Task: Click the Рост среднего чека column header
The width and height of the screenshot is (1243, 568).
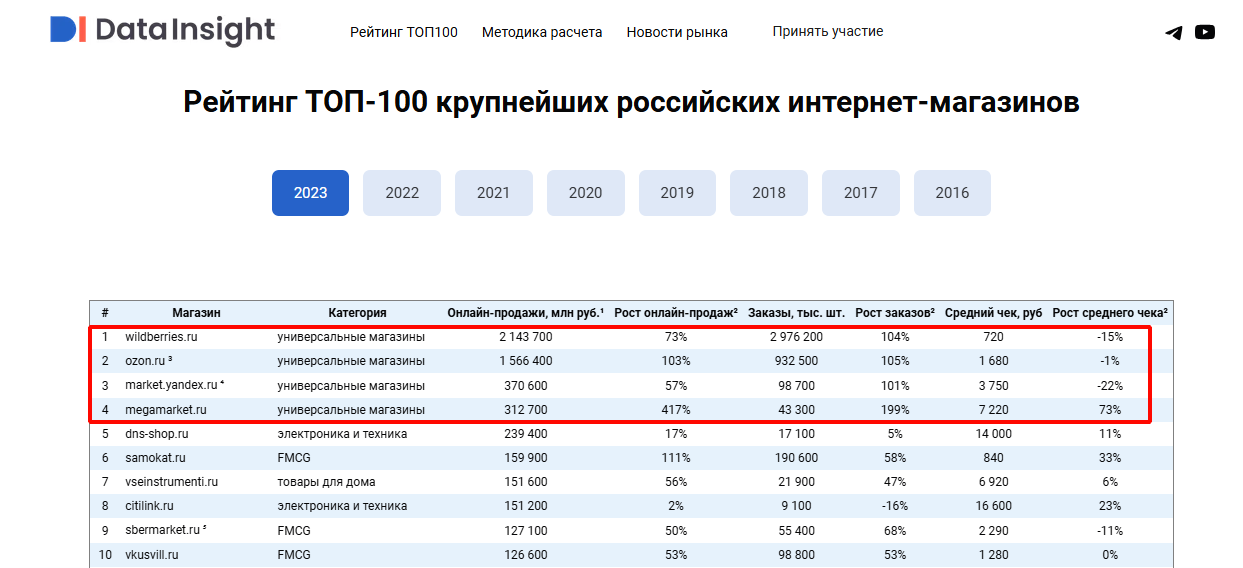Action: pos(1110,313)
